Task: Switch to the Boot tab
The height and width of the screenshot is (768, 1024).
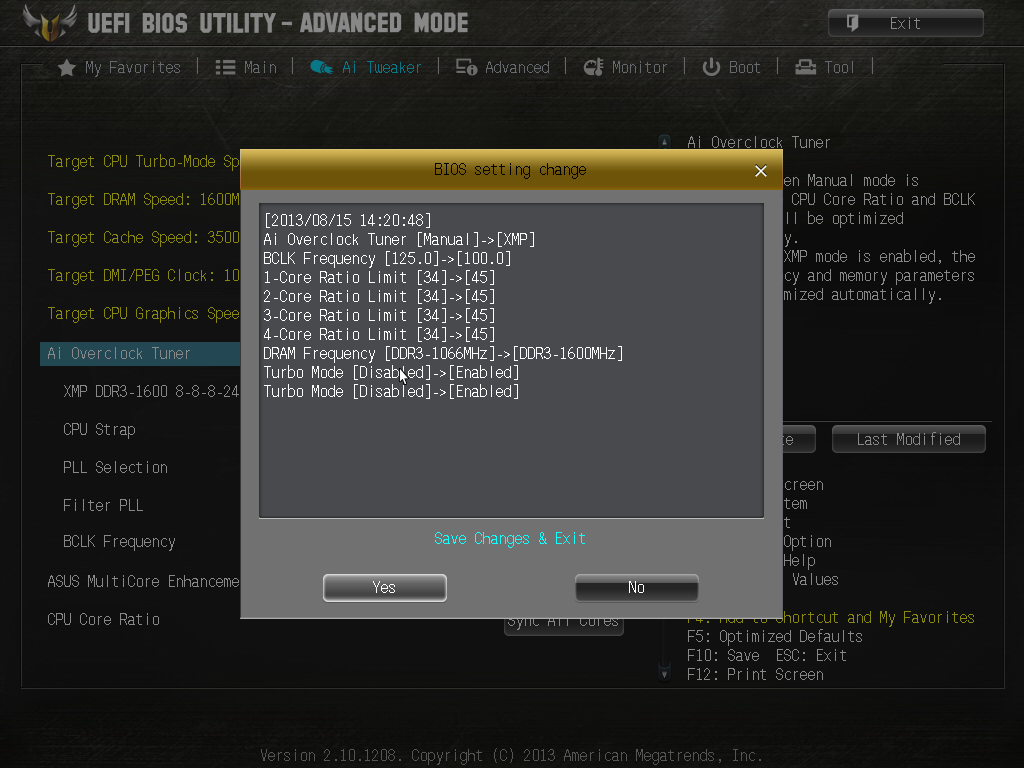Action: (731, 67)
